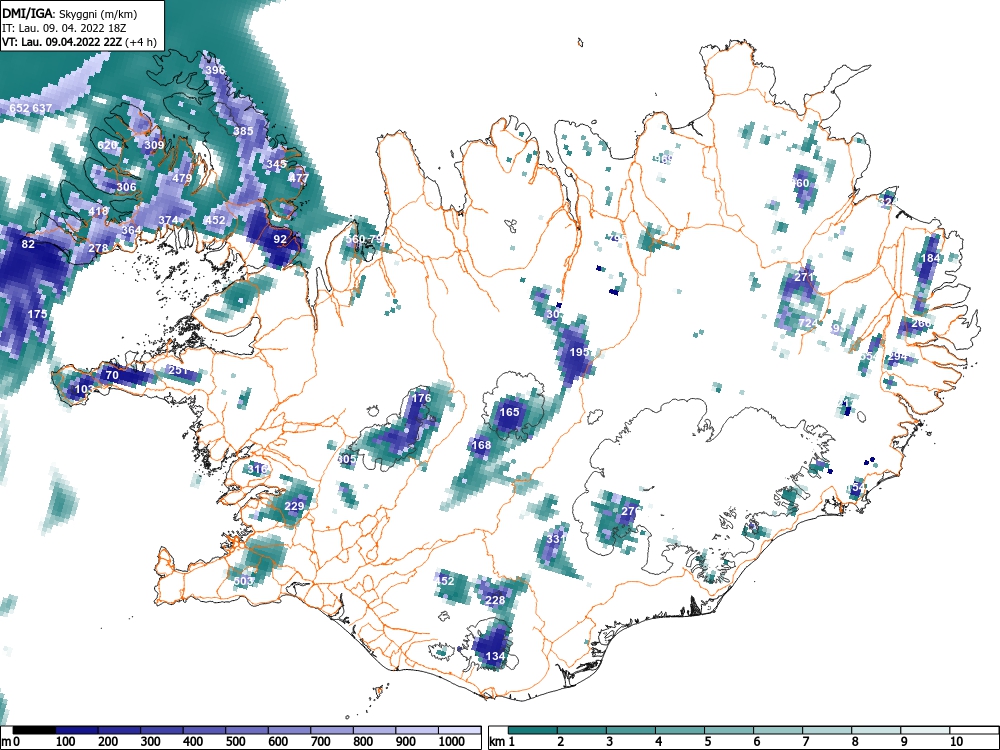The height and width of the screenshot is (750, 1000).
Task: Click the visibility value 70
Action: coord(112,376)
